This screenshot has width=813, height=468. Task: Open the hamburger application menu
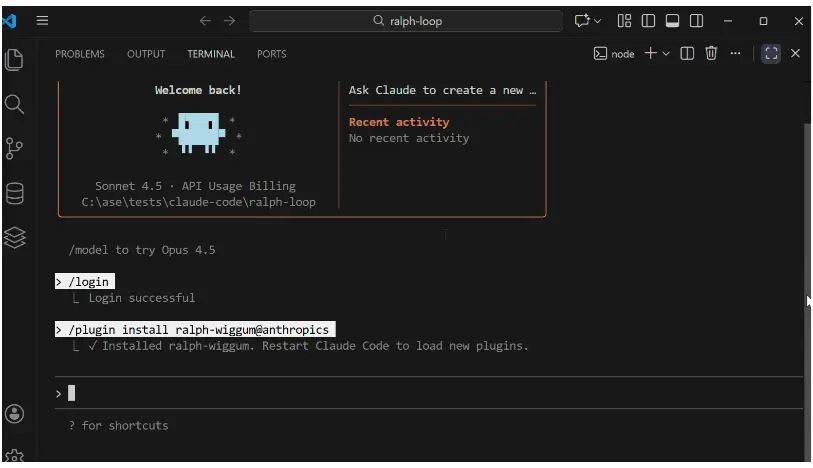pos(42,21)
